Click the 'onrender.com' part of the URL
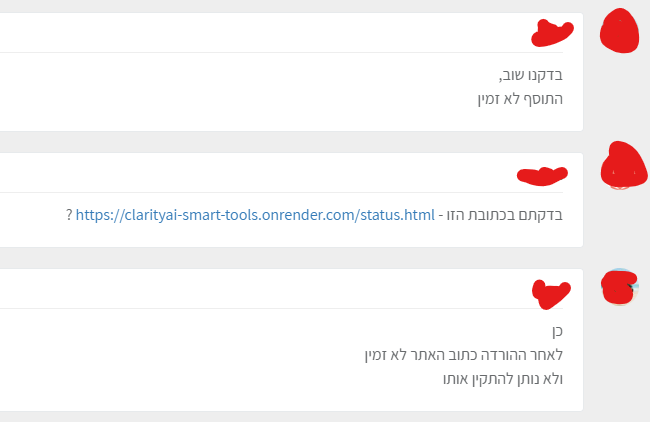This screenshot has height=422, width=650. [x=308, y=215]
